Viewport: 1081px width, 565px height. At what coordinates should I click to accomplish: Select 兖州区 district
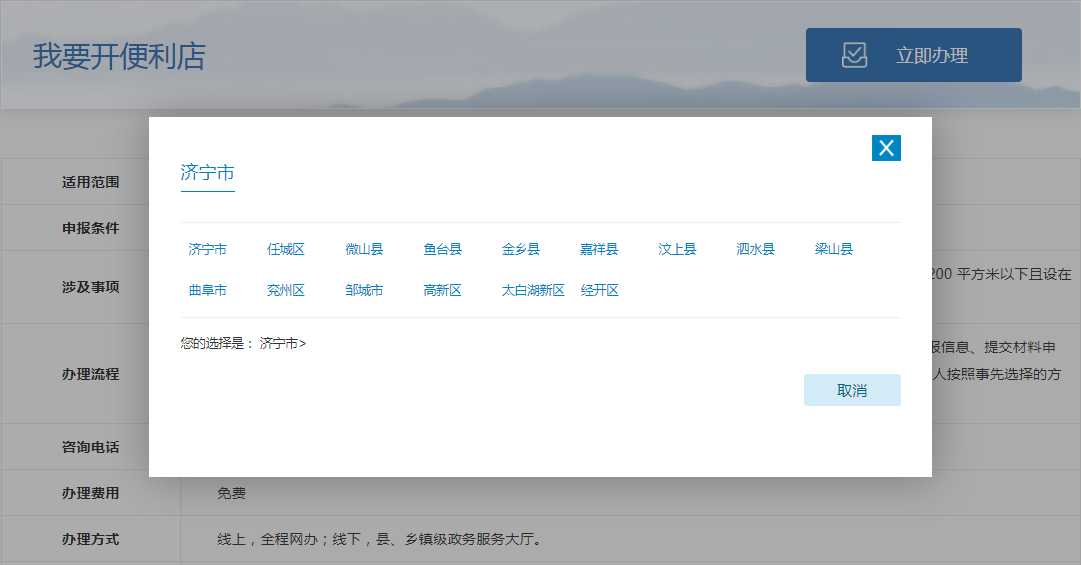(285, 290)
